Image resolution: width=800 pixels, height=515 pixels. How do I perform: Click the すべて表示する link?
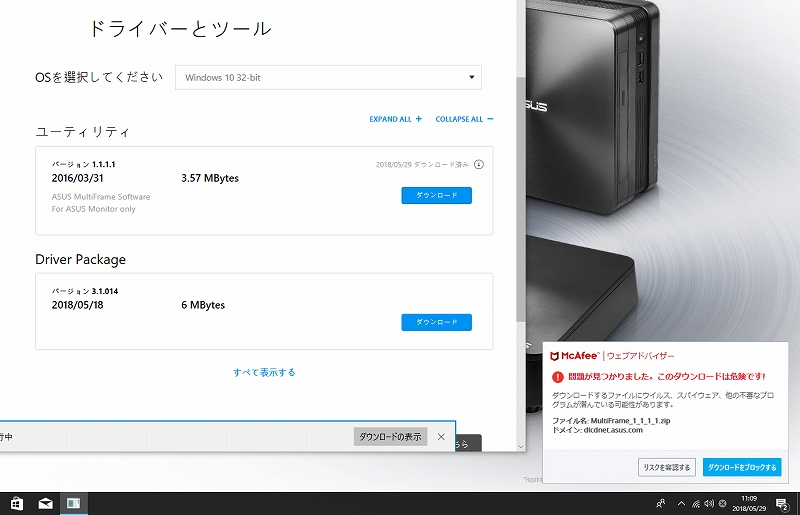264,372
